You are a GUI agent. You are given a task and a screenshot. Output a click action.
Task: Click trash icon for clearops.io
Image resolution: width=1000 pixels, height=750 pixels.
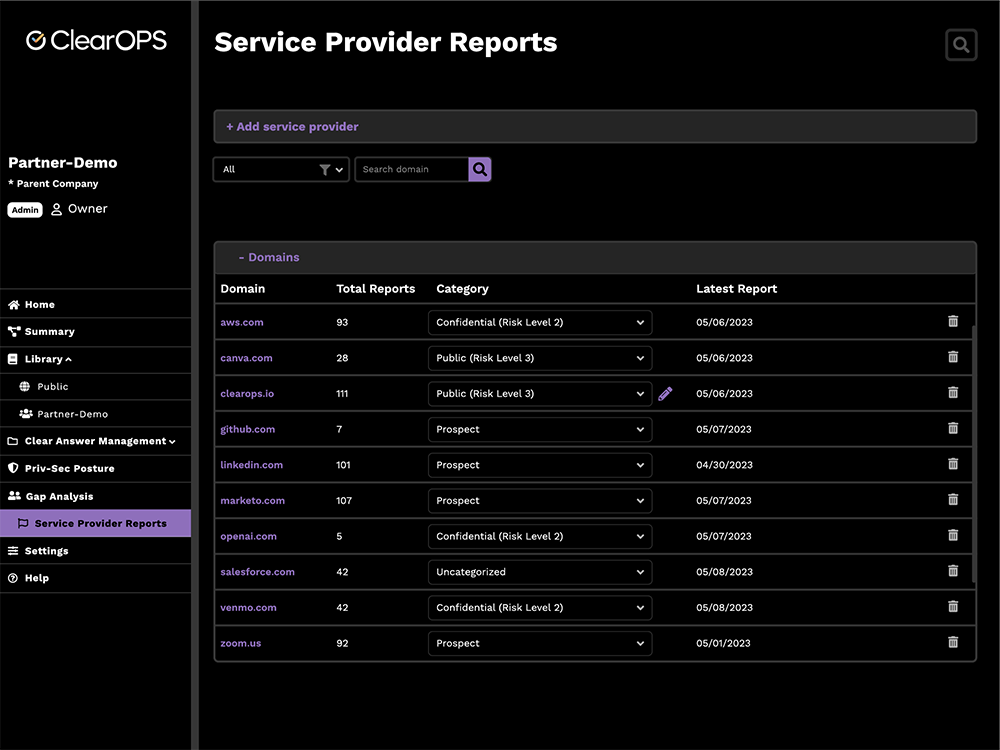[953, 392]
